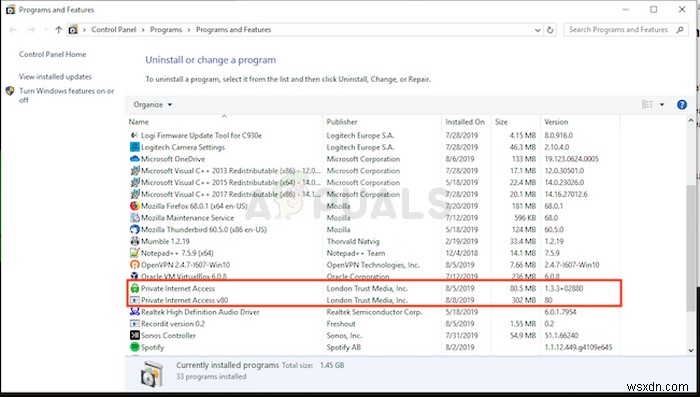Click version 1.3.3+02880 cell
The height and width of the screenshot is (397, 700).
point(564,288)
